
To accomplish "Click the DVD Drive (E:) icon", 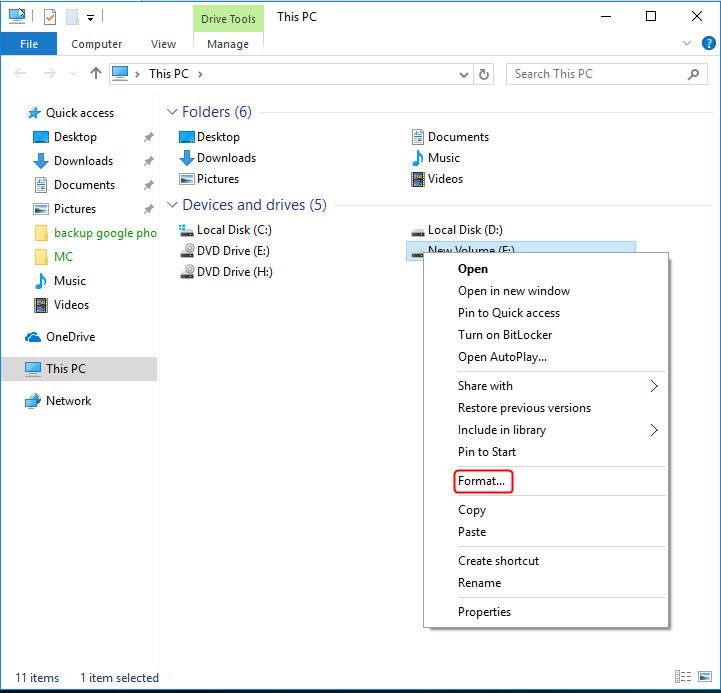I will 187,251.
